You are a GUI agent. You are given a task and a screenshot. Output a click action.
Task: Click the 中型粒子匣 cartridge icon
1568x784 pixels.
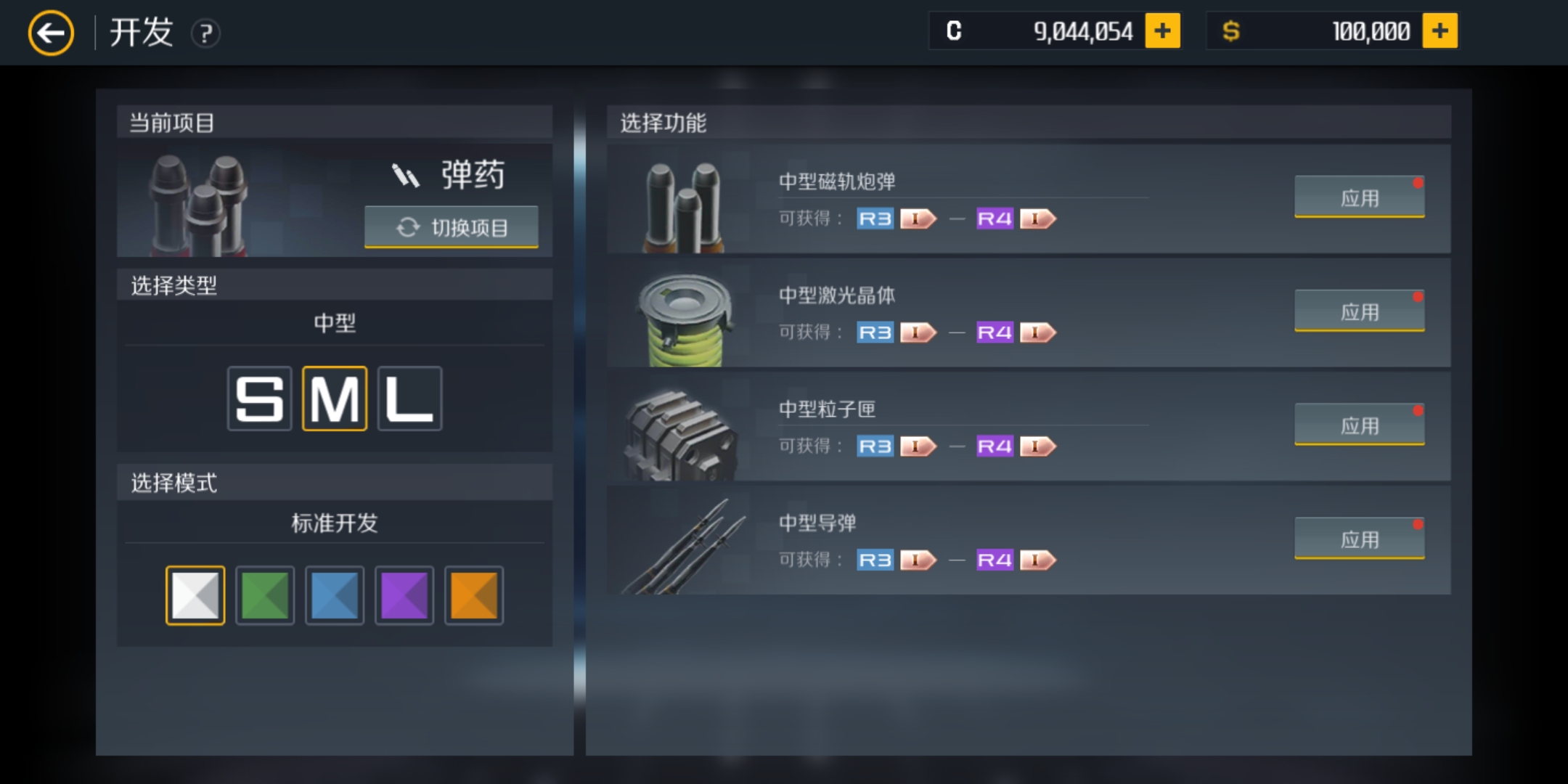click(681, 434)
